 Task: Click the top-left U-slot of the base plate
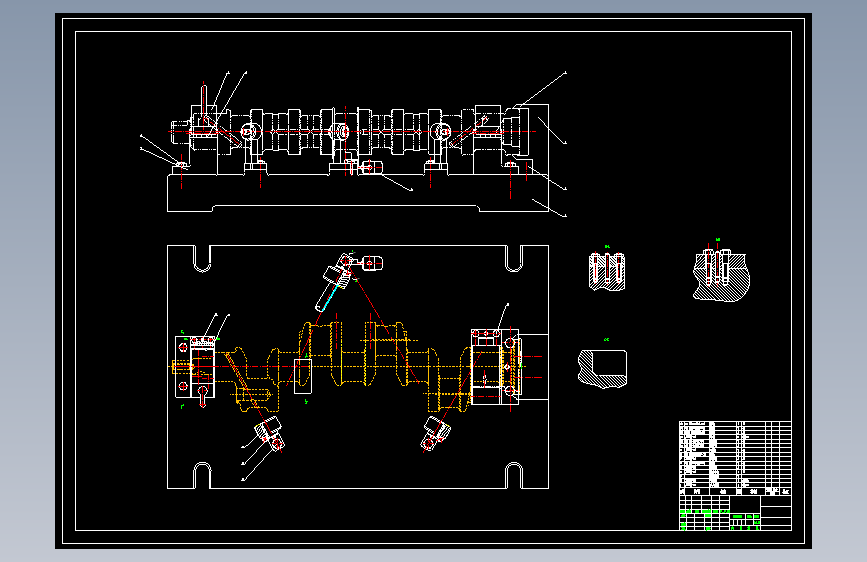202,258
